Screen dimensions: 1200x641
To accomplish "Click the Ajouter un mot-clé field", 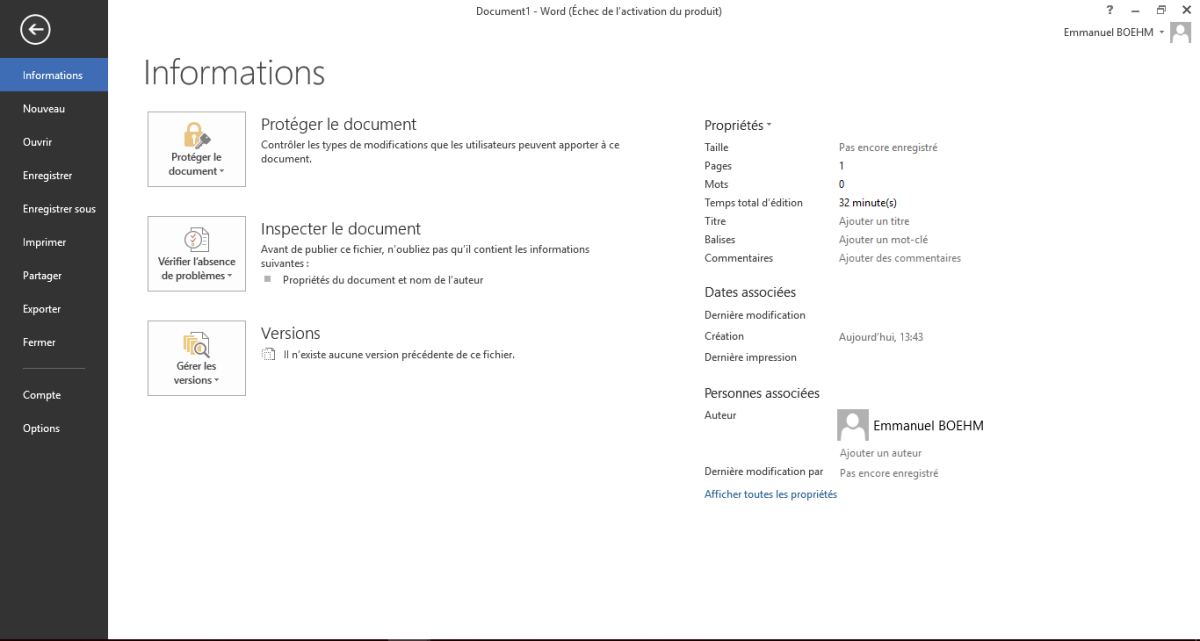I will click(x=885, y=240).
